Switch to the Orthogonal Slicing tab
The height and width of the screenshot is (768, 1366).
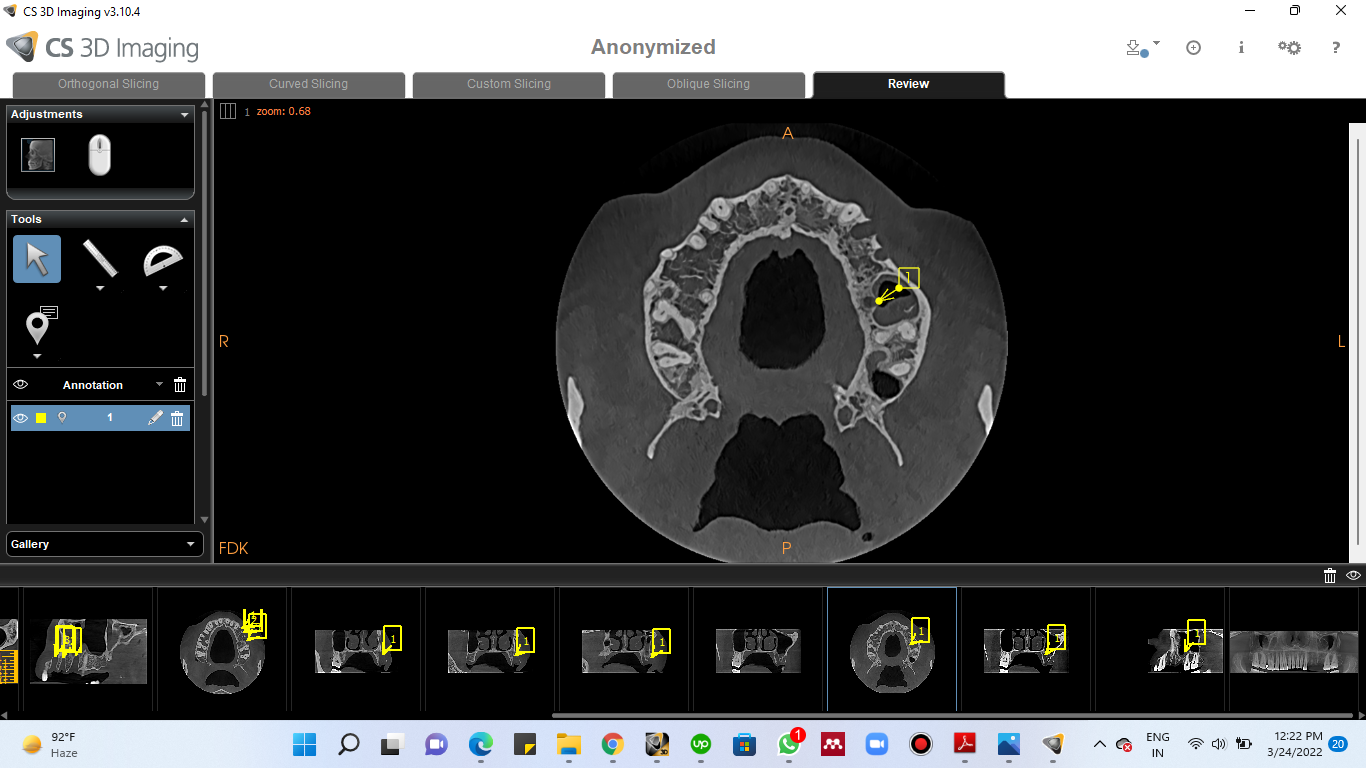(108, 84)
